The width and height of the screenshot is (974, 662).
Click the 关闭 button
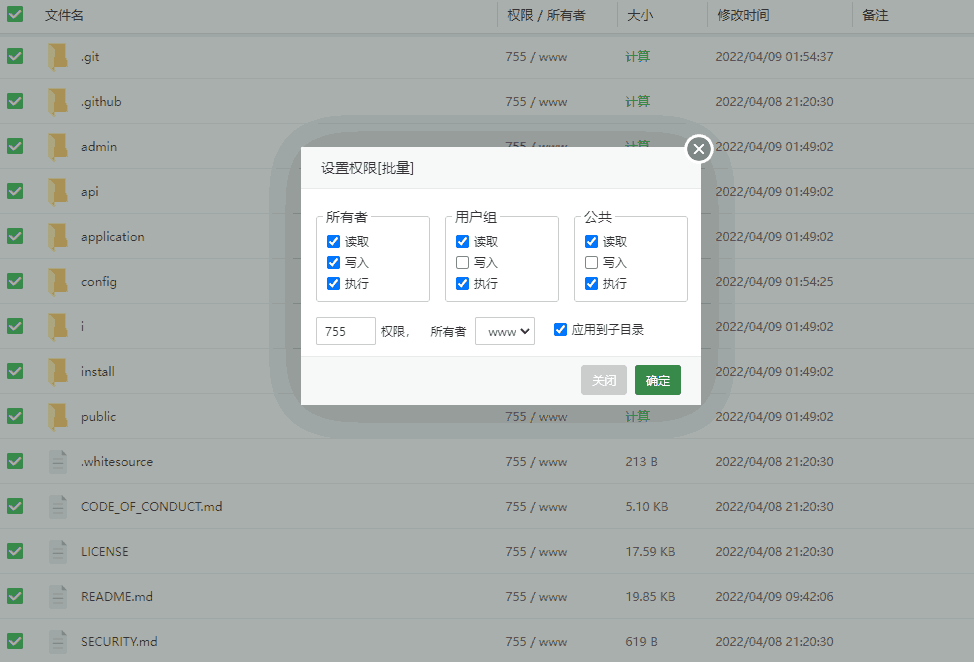tap(604, 380)
